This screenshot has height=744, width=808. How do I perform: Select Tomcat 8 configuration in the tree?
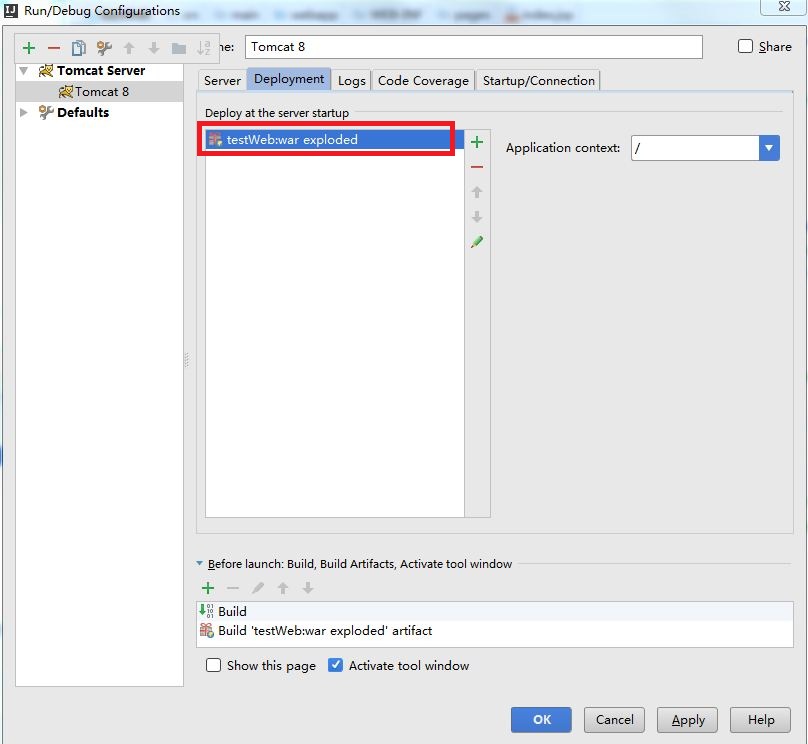click(x=99, y=92)
